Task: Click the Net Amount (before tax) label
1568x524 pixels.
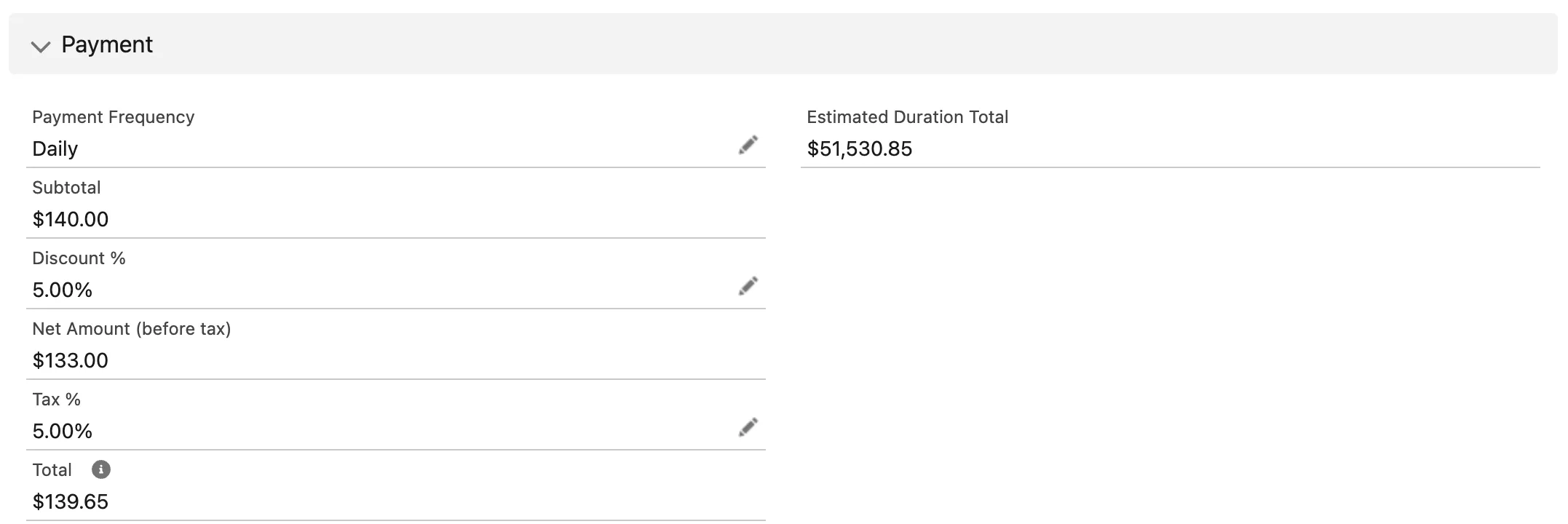Action: [x=132, y=329]
